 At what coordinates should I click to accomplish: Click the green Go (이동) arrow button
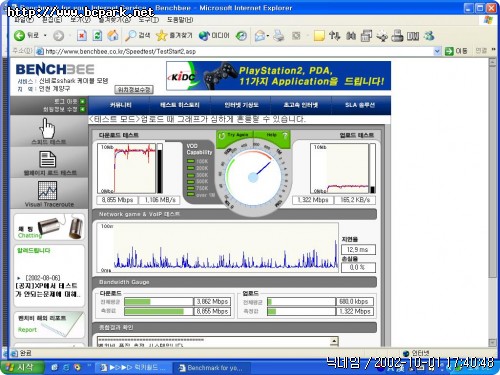click(449, 51)
